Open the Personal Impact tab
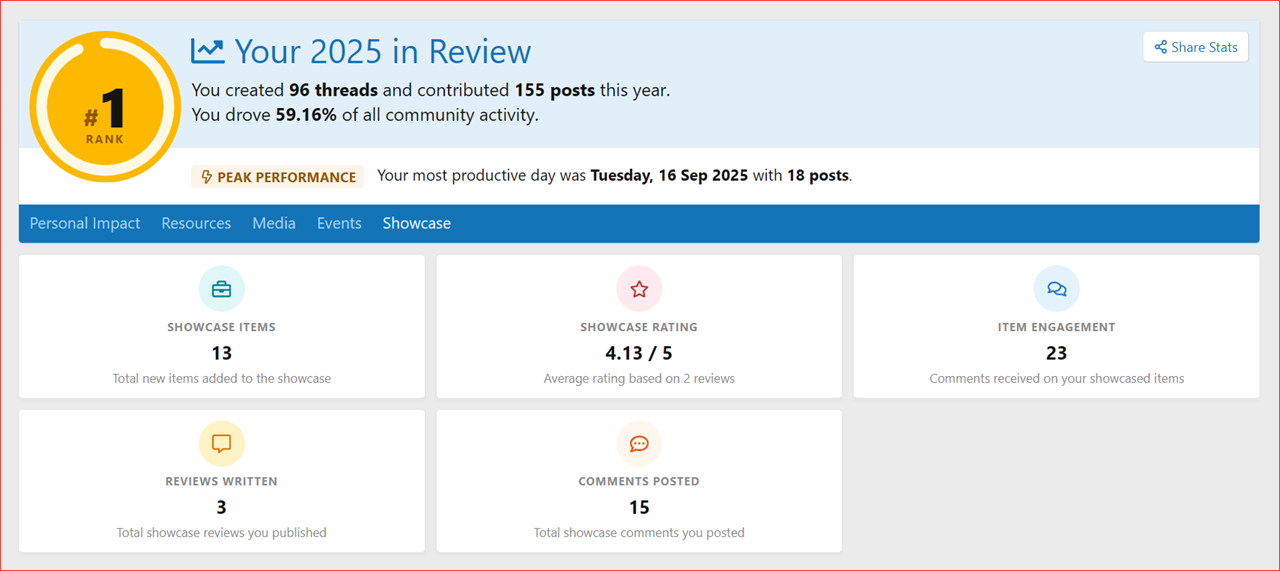 click(85, 223)
